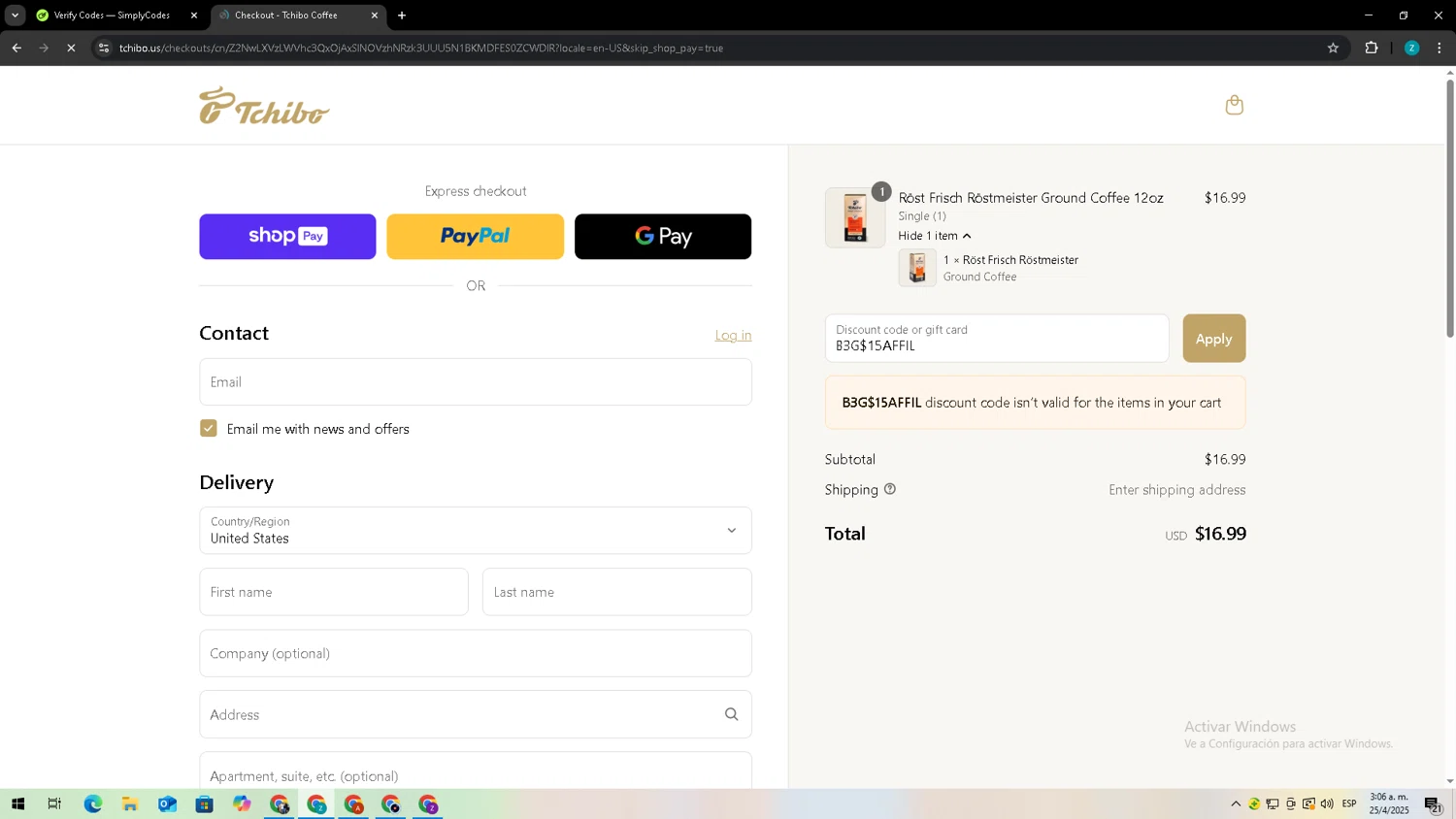Open the notification center icon
Image resolution: width=1456 pixels, height=819 pixels.
(1433, 803)
